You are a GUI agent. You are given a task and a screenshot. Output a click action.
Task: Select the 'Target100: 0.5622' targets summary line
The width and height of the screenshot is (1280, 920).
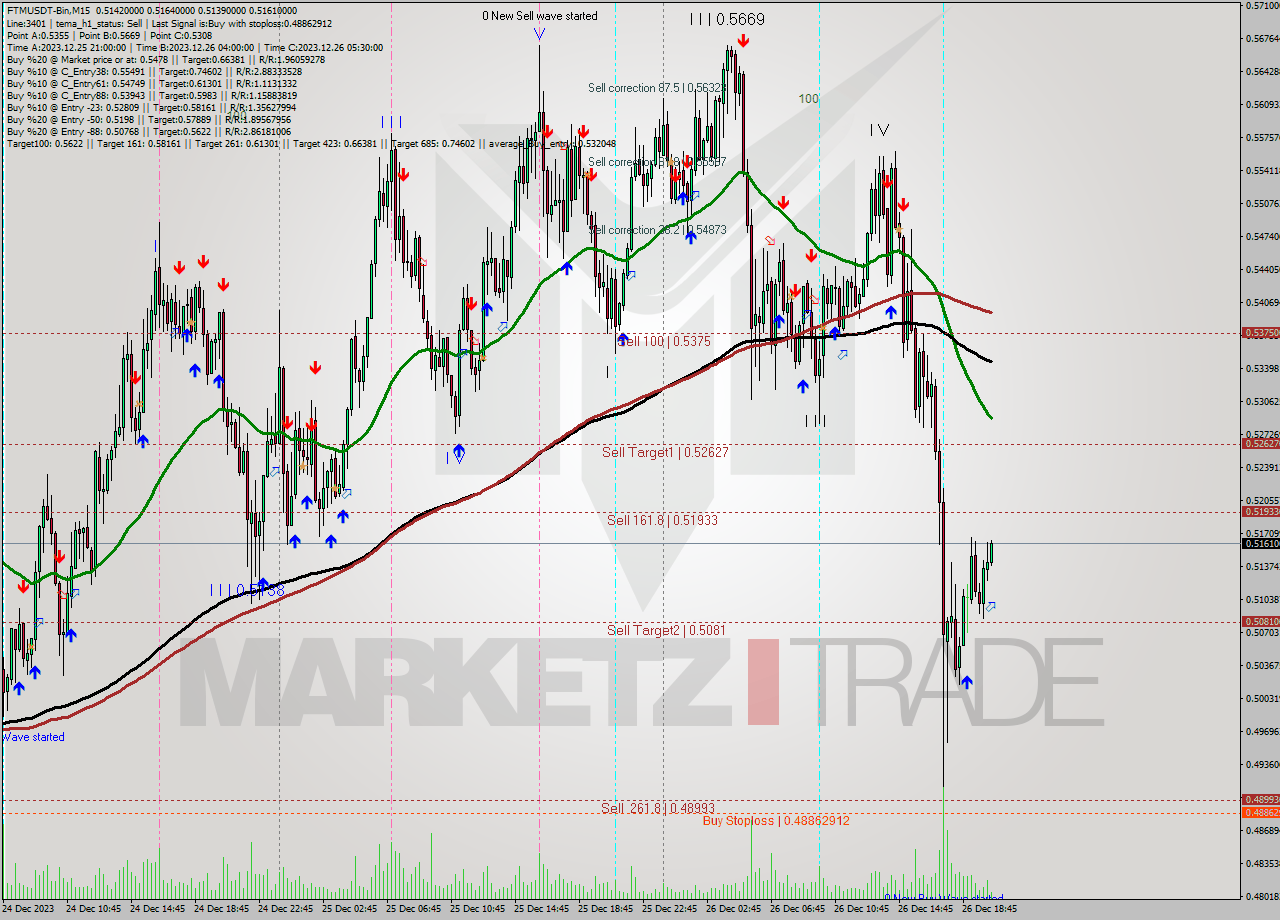[311, 143]
